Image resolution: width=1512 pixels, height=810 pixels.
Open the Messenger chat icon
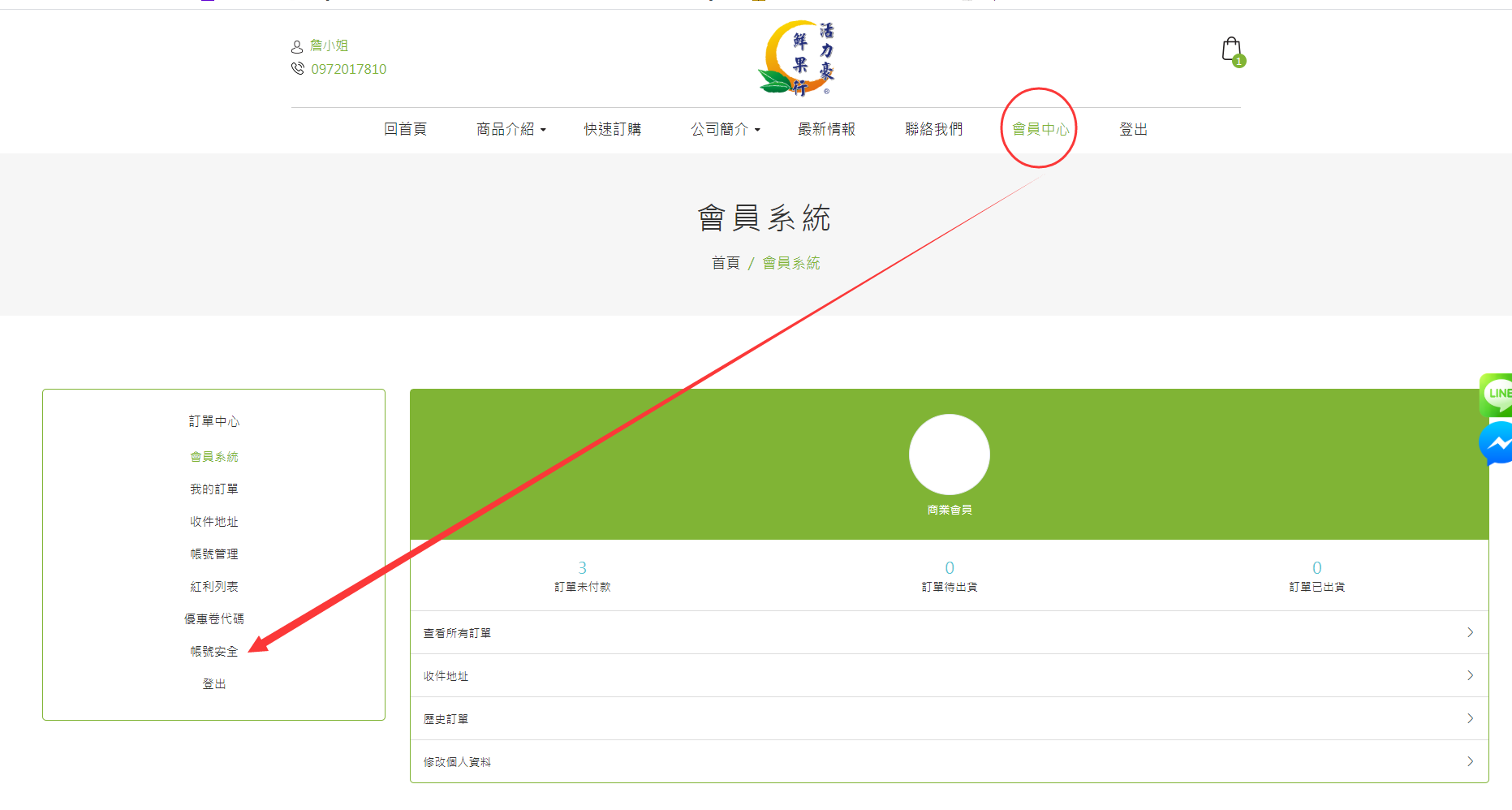point(1497,443)
